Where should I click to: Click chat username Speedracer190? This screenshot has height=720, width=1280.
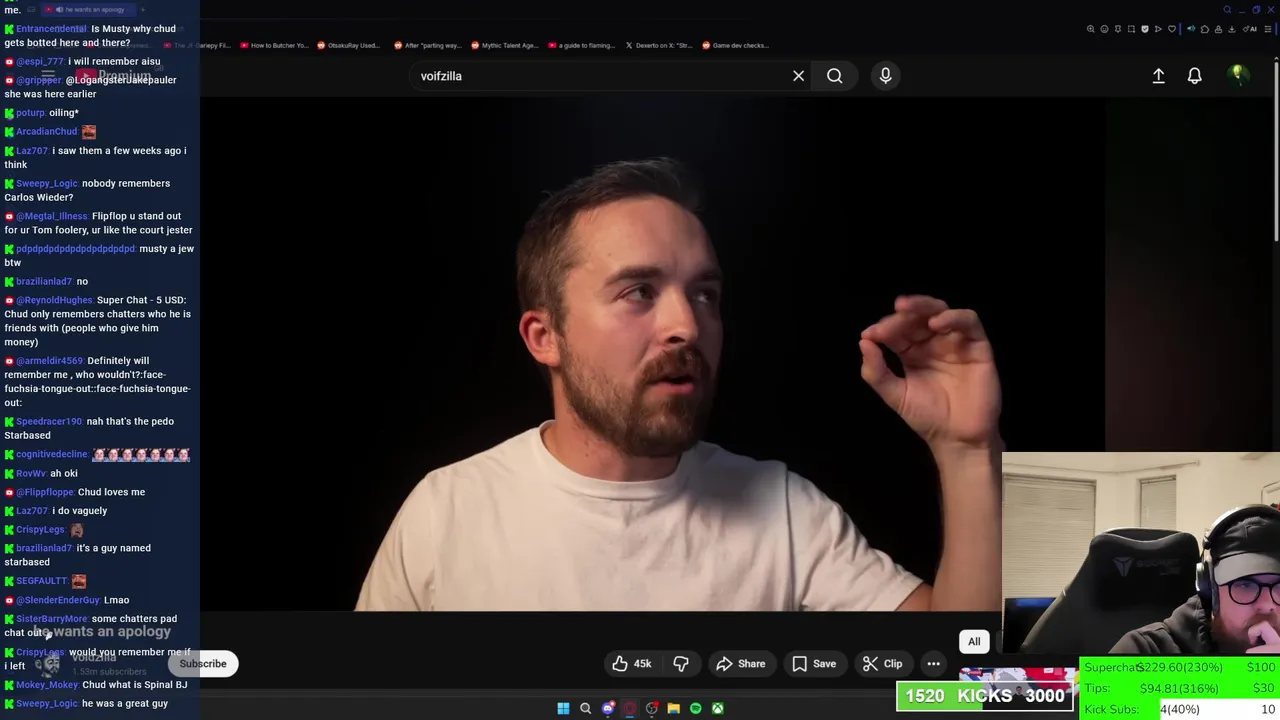pyautogui.click(x=48, y=422)
